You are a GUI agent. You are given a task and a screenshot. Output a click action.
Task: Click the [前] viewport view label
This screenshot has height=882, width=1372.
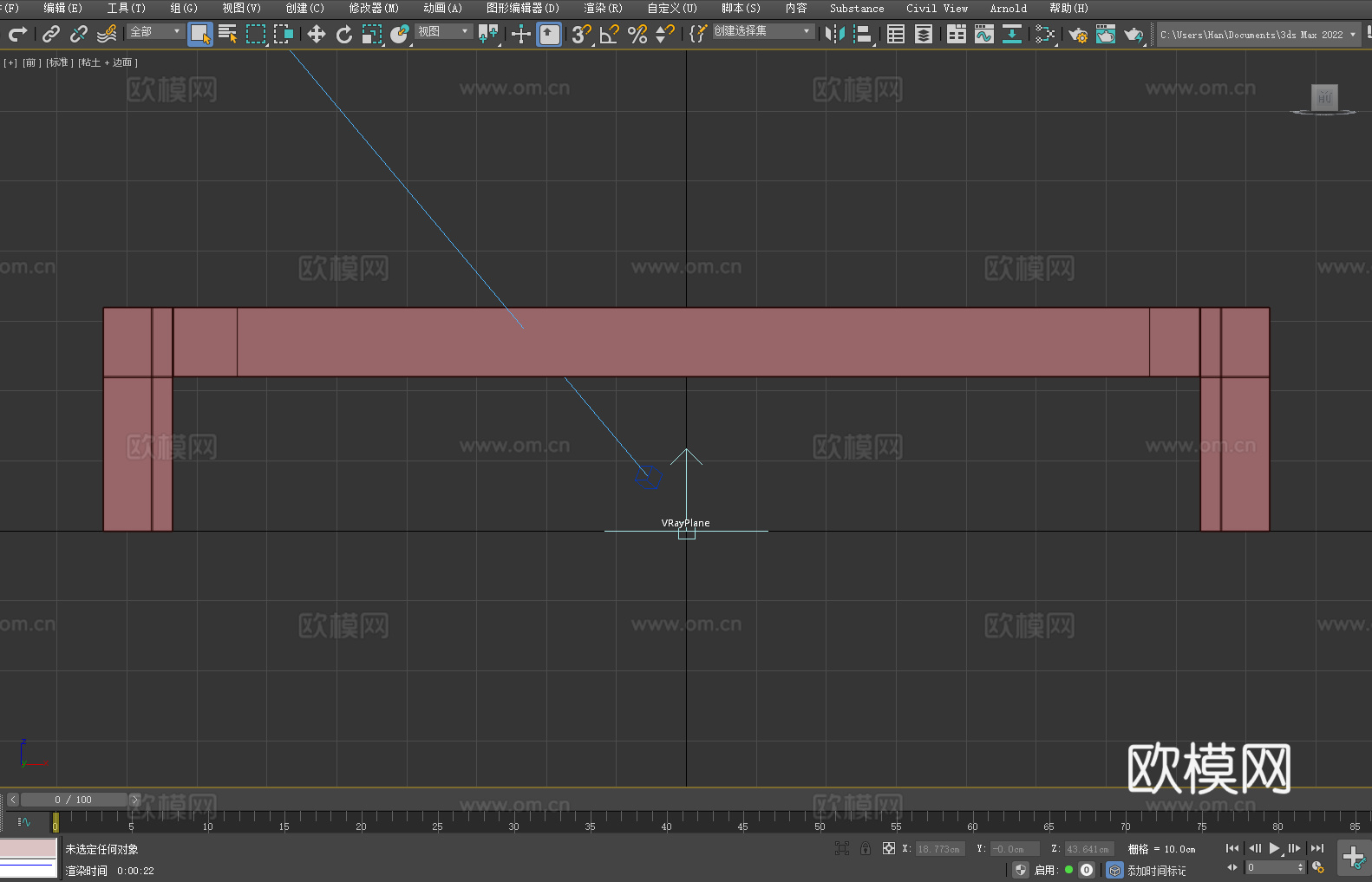[x=30, y=62]
